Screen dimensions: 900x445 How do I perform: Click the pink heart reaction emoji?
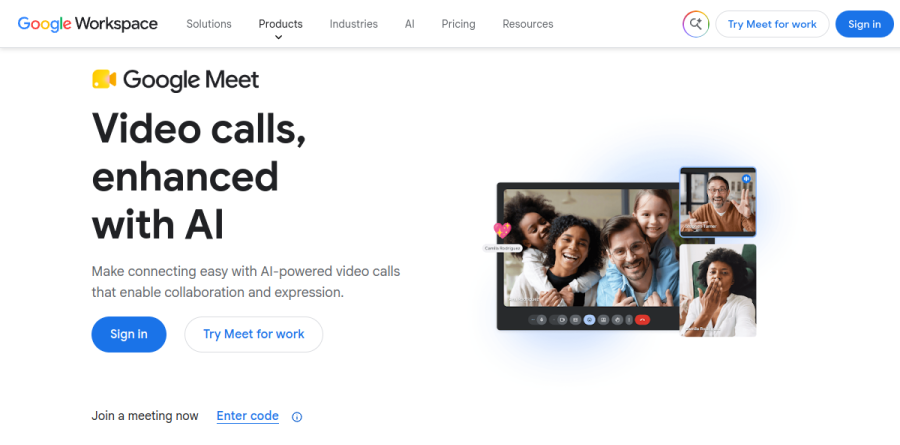coord(502,230)
